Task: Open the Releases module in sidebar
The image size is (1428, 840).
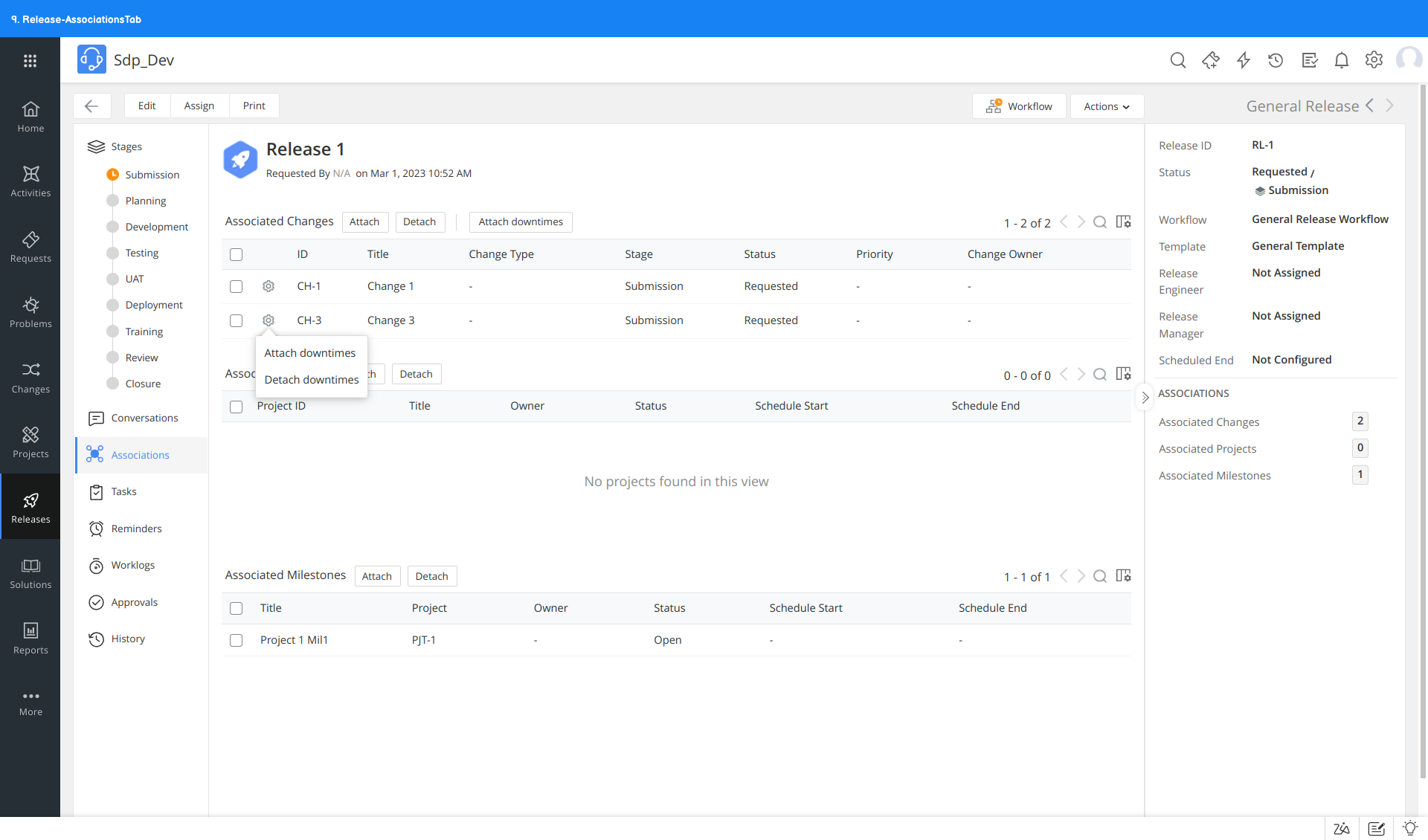Action: pyautogui.click(x=30, y=508)
